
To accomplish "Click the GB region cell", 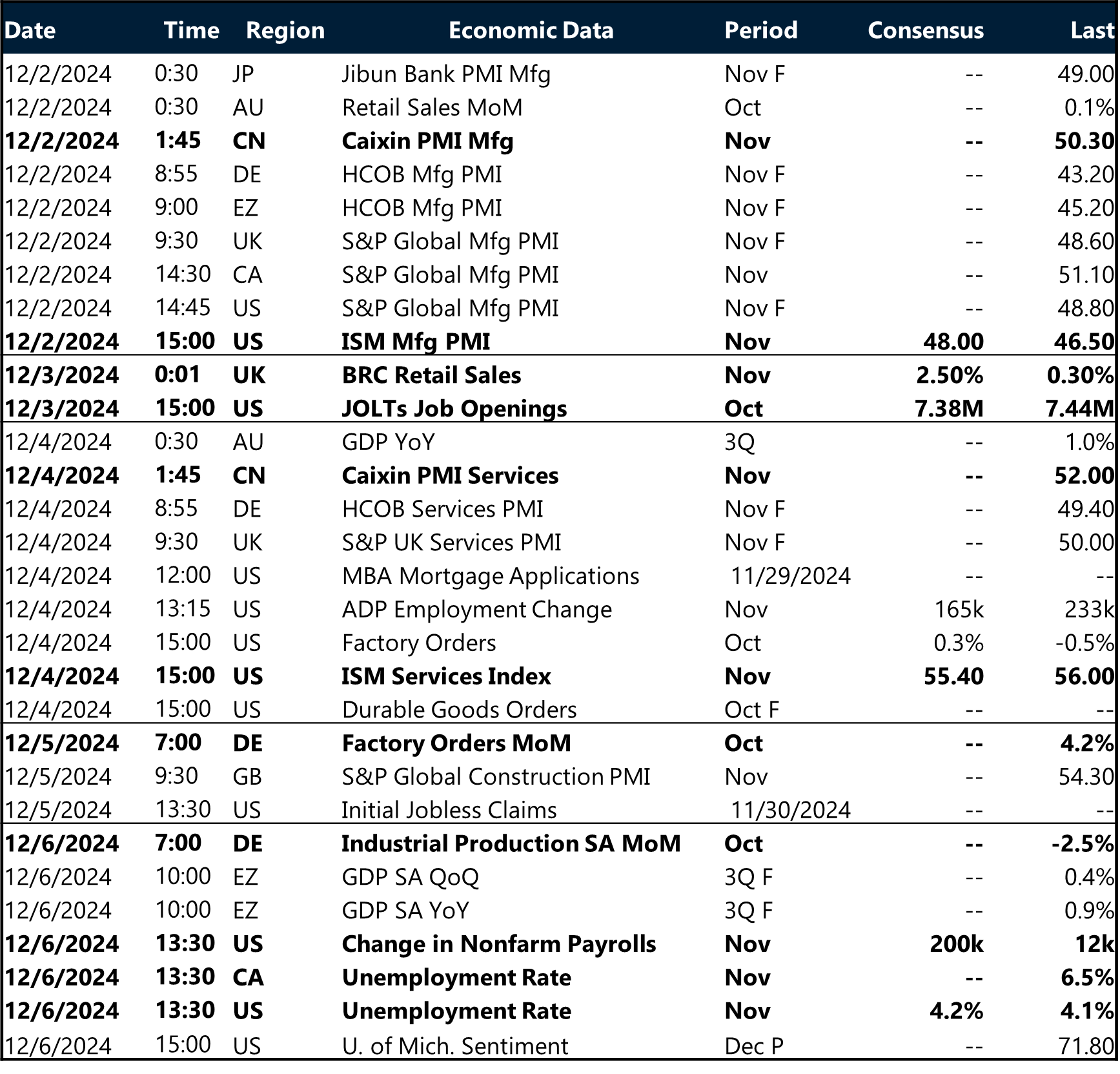I will coord(247,777).
